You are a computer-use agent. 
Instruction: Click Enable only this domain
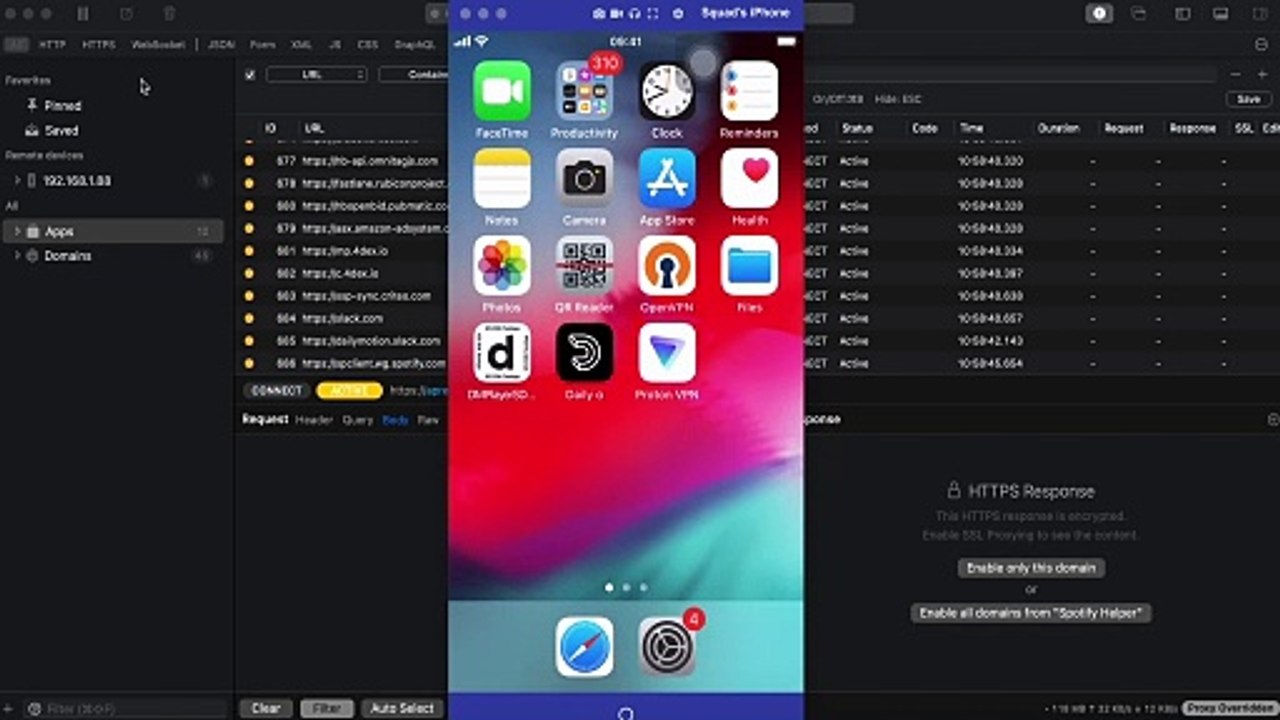pos(1031,568)
